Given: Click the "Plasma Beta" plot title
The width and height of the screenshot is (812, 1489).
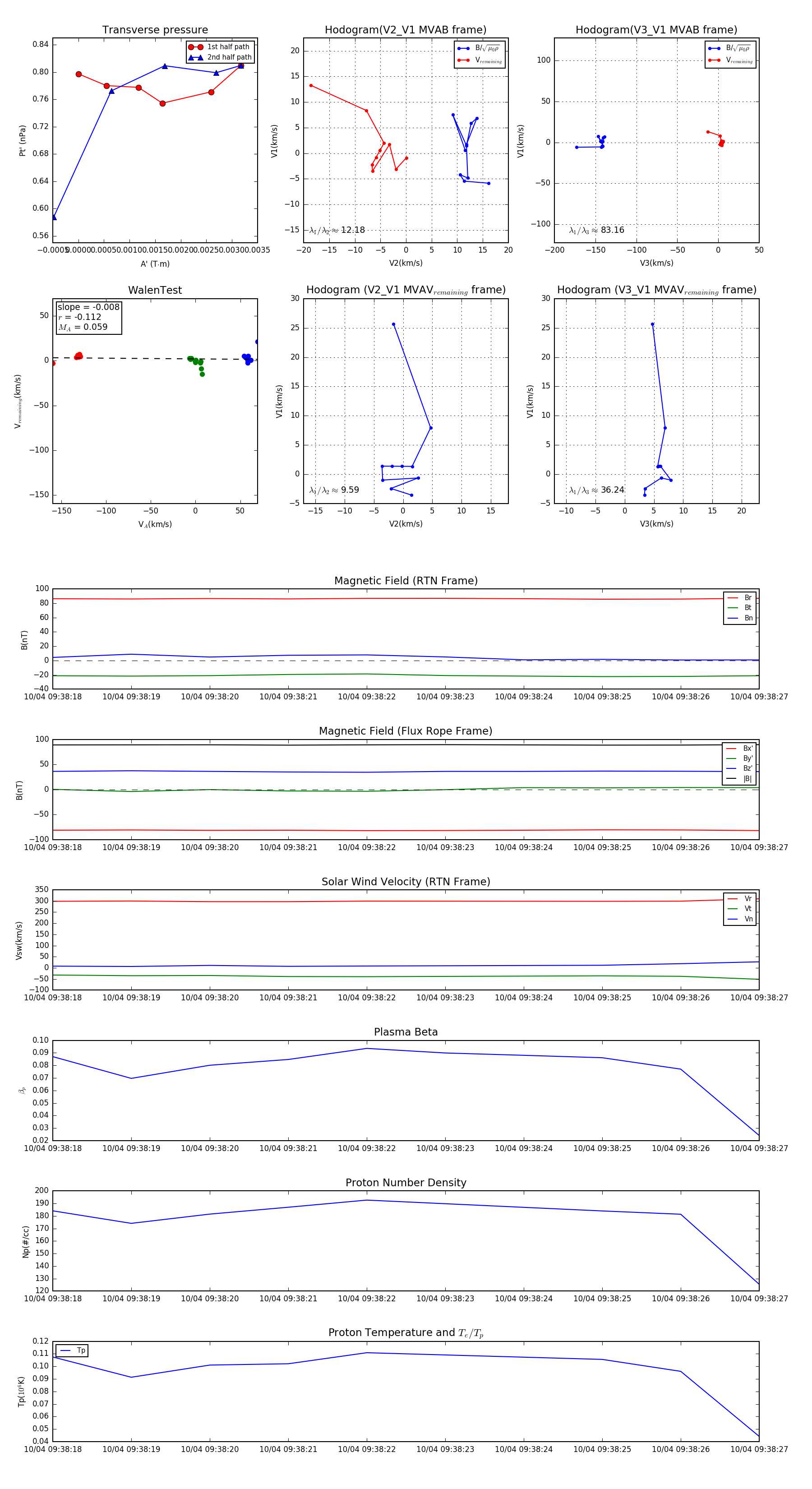Looking at the screenshot, I should (x=406, y=1032).
